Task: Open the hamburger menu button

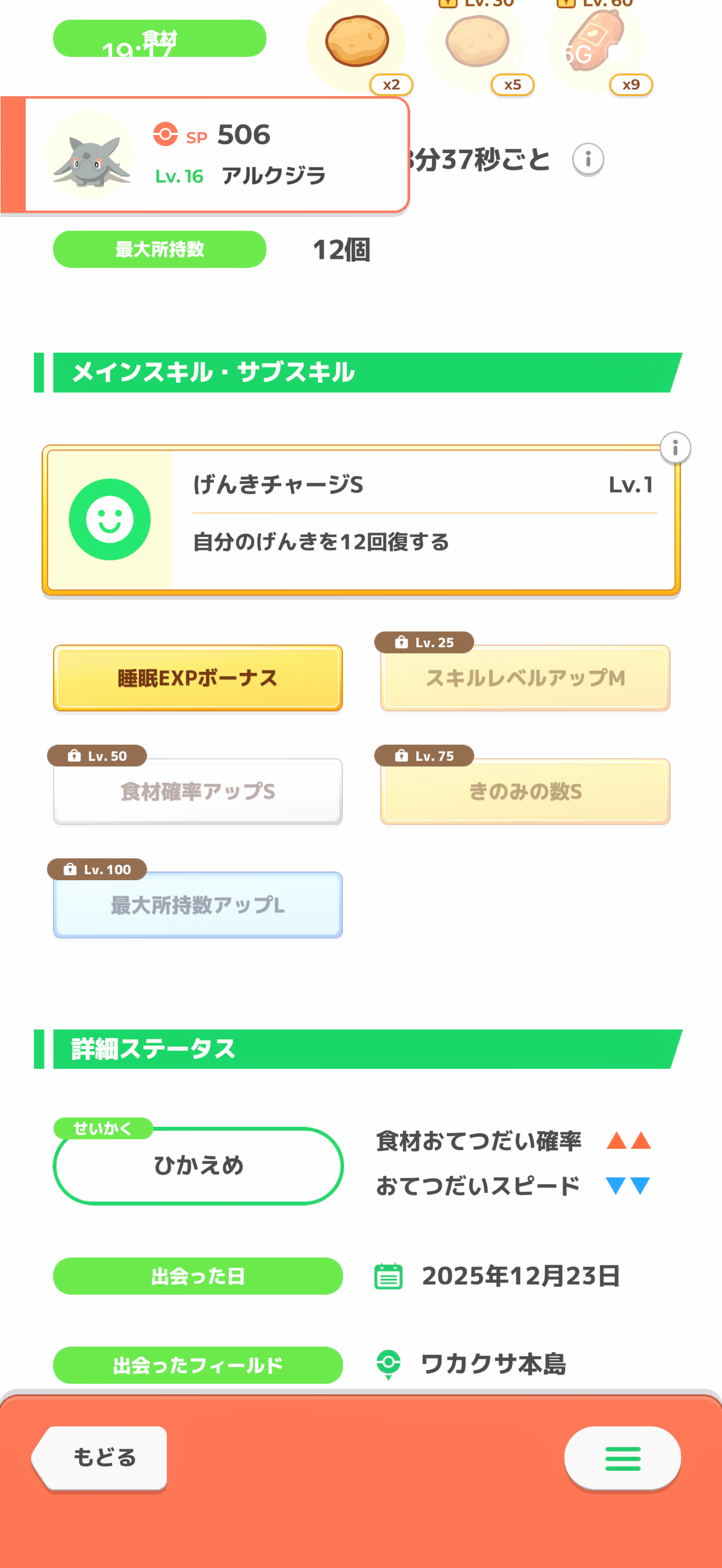Action: (622, 1459)
